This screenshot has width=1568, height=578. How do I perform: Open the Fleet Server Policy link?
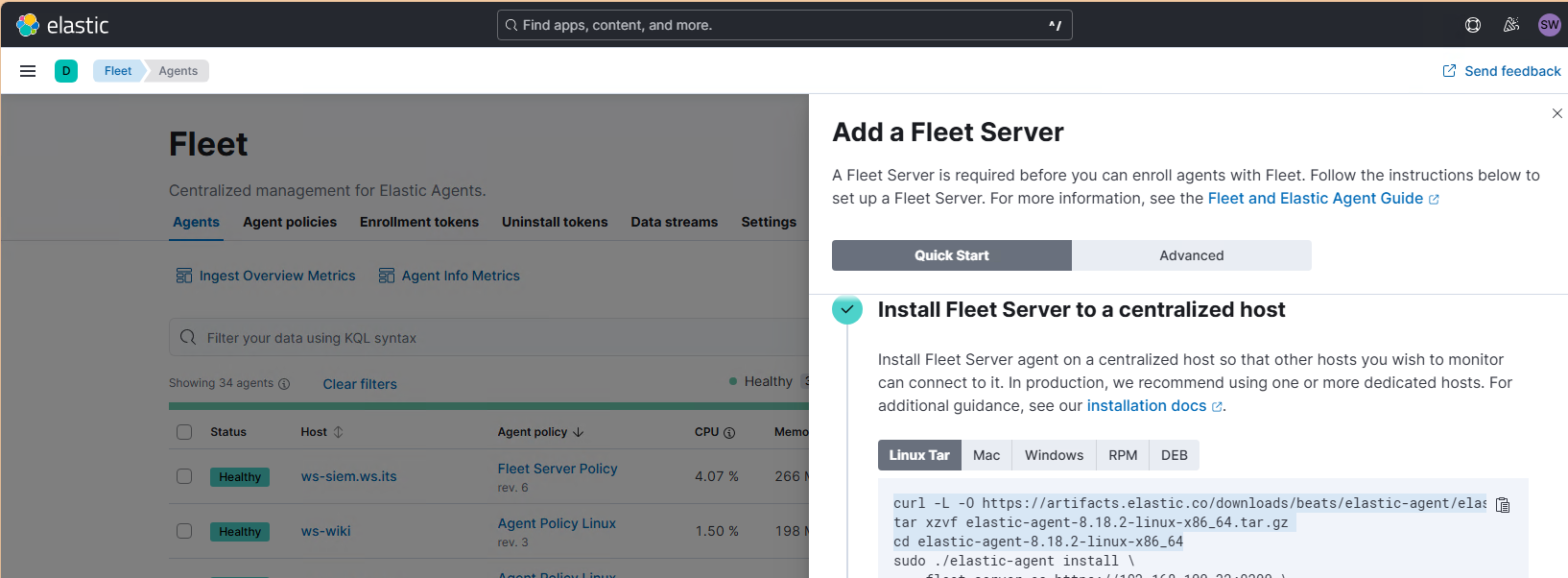558,469
